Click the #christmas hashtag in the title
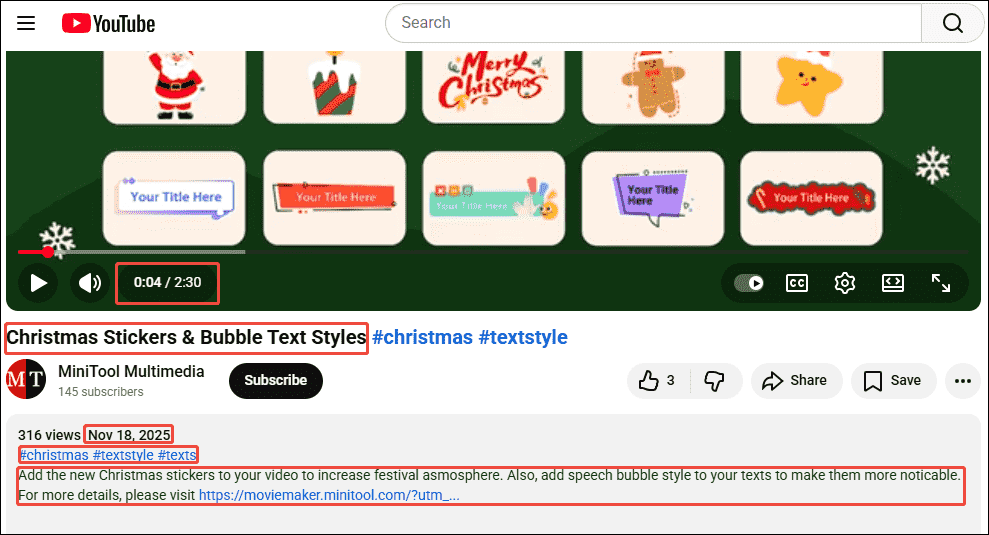The width and height of the screenshot is (989, 535). (x=422, y=337)
